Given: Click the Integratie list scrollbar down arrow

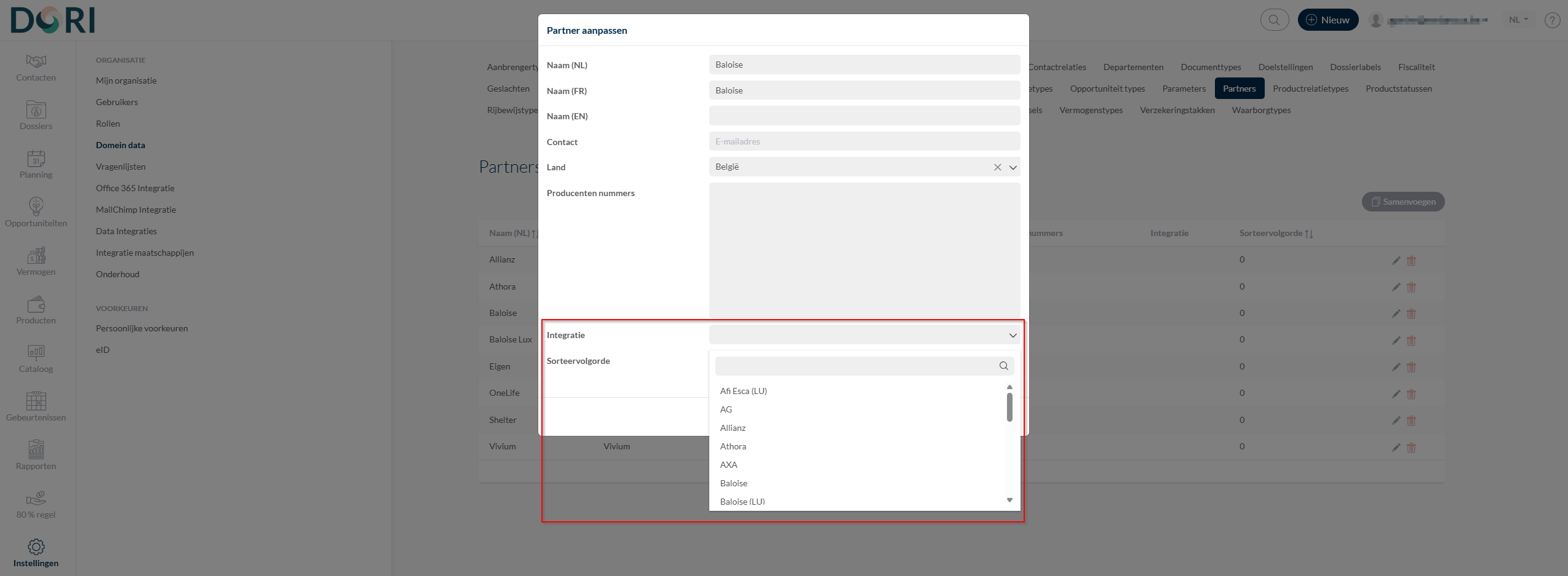Looking at the screenshot, I should click(1009, 500).
